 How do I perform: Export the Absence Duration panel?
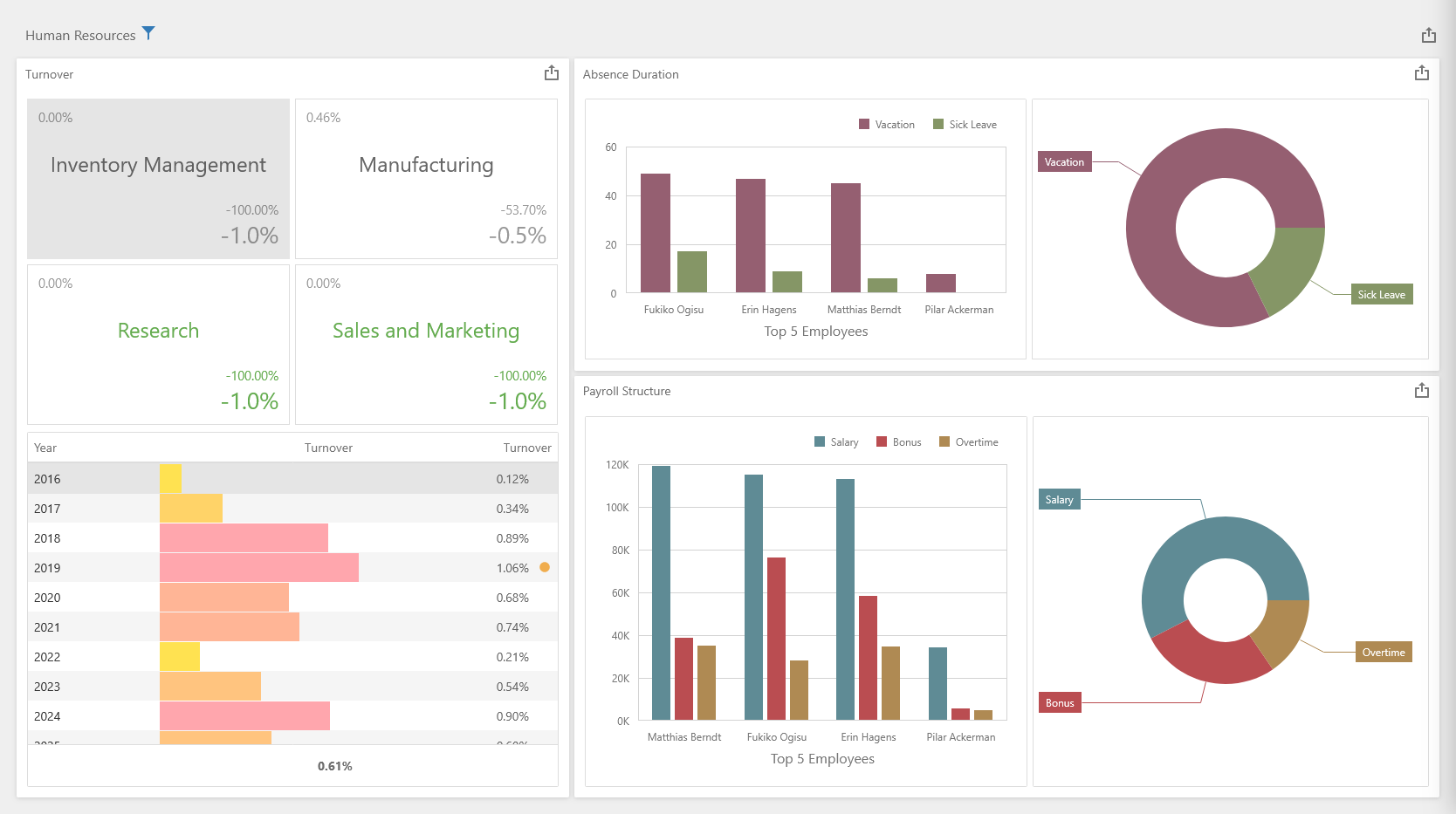pos(1421,73)
